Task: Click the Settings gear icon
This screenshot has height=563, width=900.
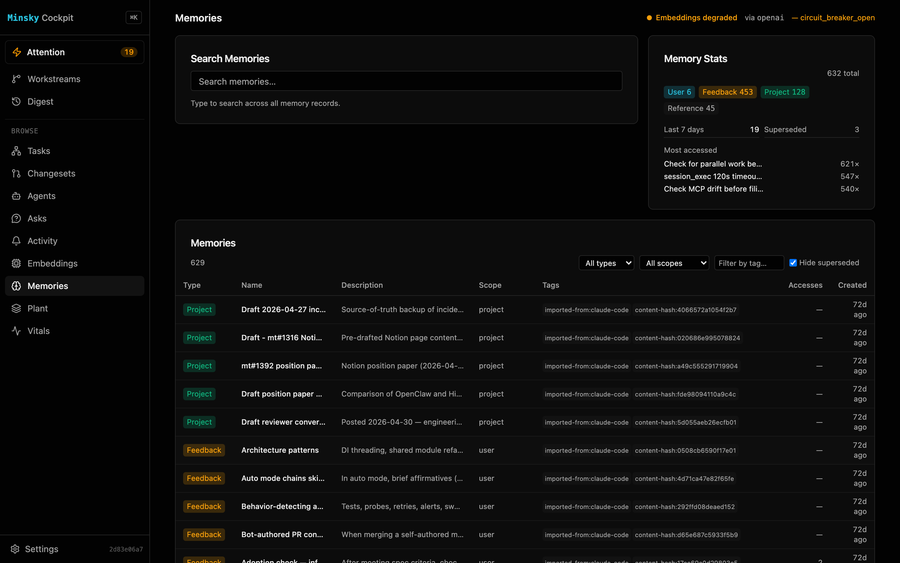Action: click(15, 549)
